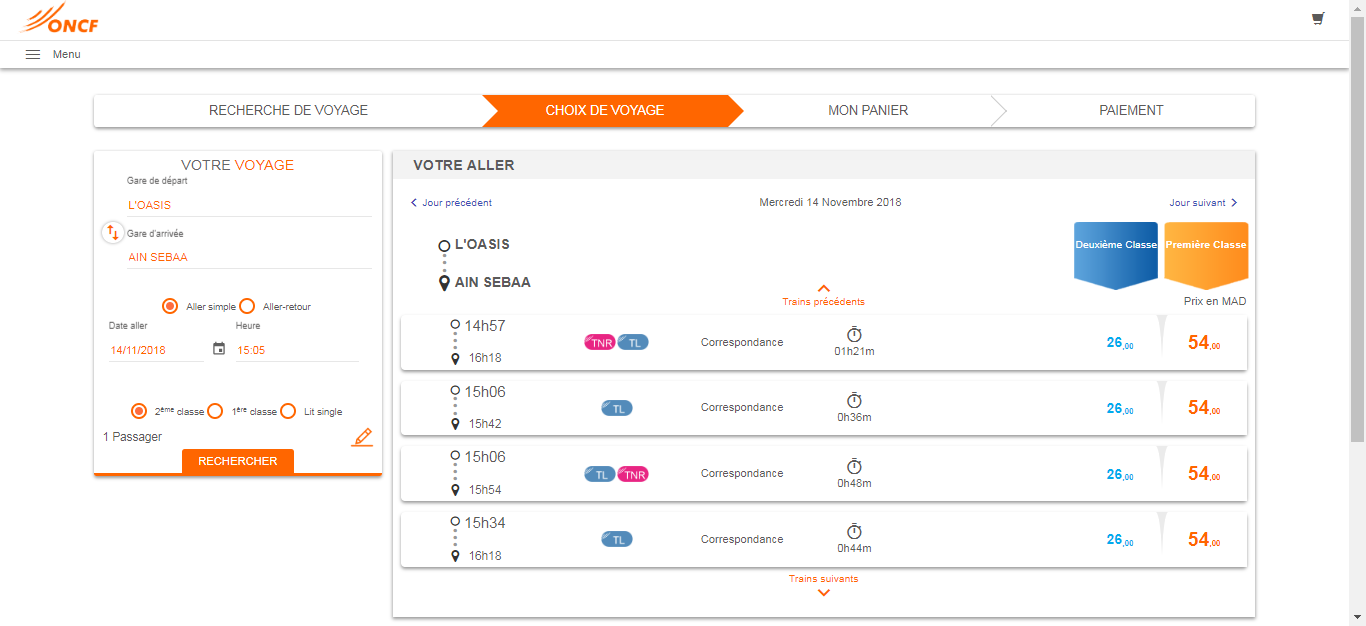Click the pencil edit passengers icon
The width and height of the screenshot is (1366, 626).
(x=362, y=437)
